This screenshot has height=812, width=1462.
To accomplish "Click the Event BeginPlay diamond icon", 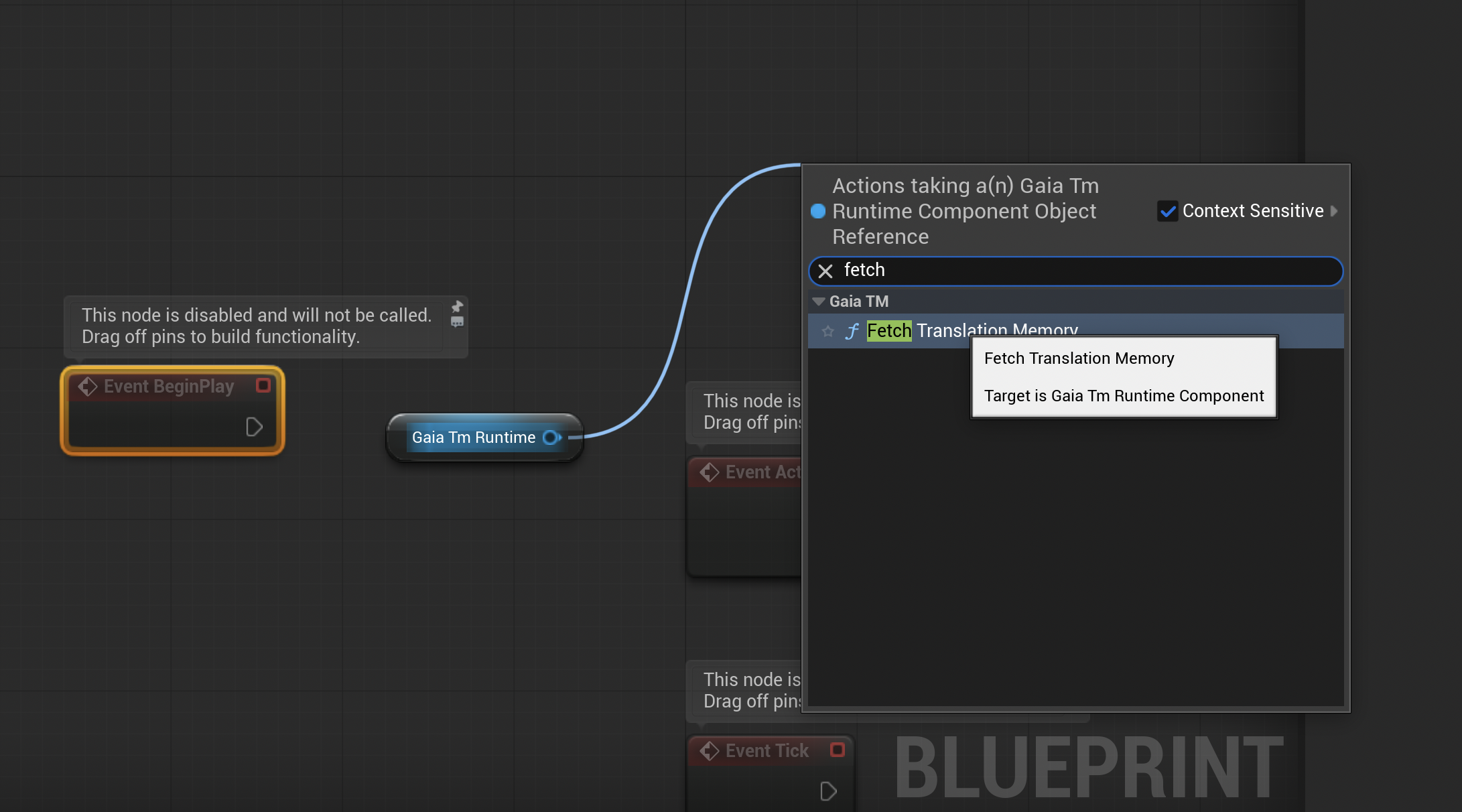I will pos(87,387).
